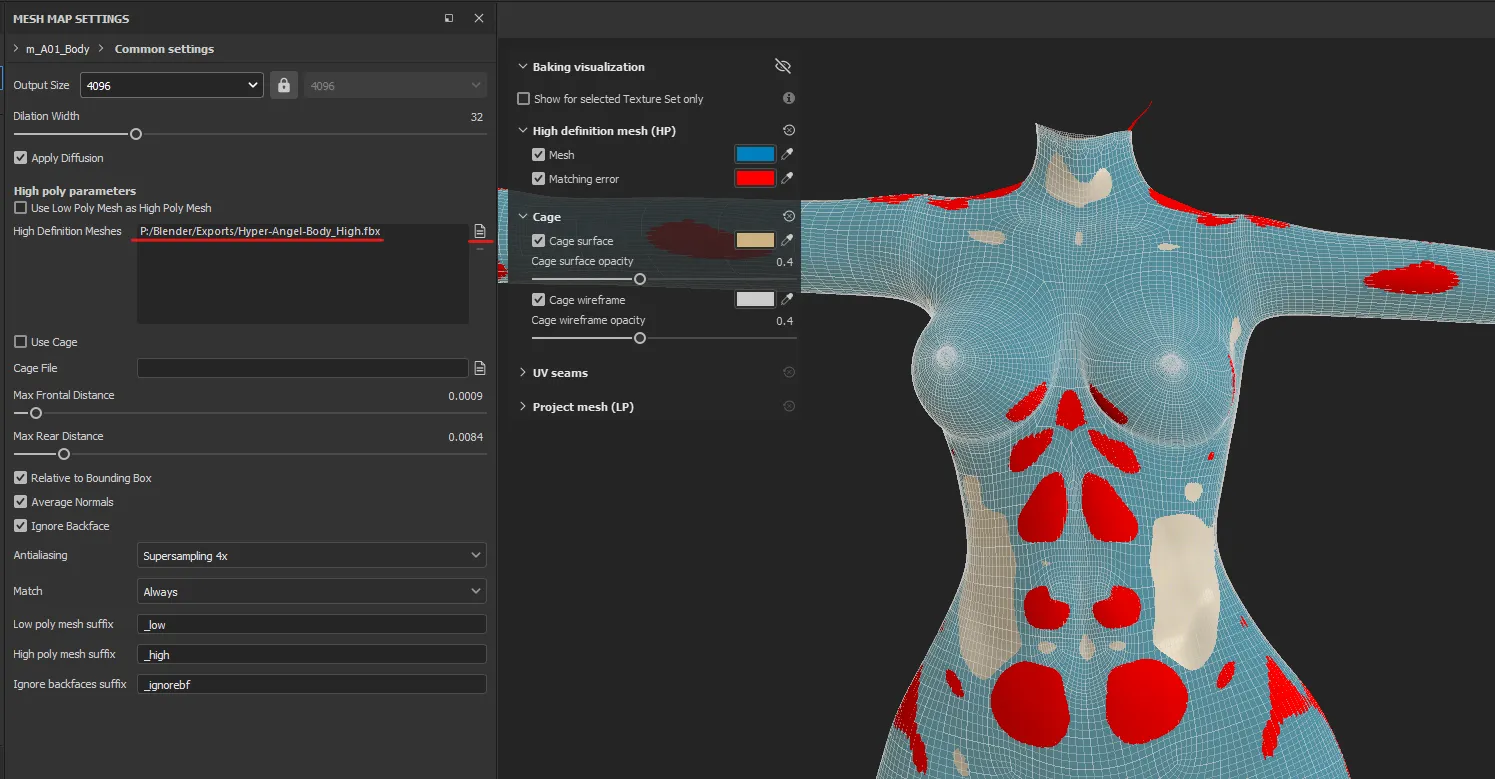Click the red Matching error color swatch
Image resolution: width=1495 pixels, height=779 pixels.
[755, 178]
